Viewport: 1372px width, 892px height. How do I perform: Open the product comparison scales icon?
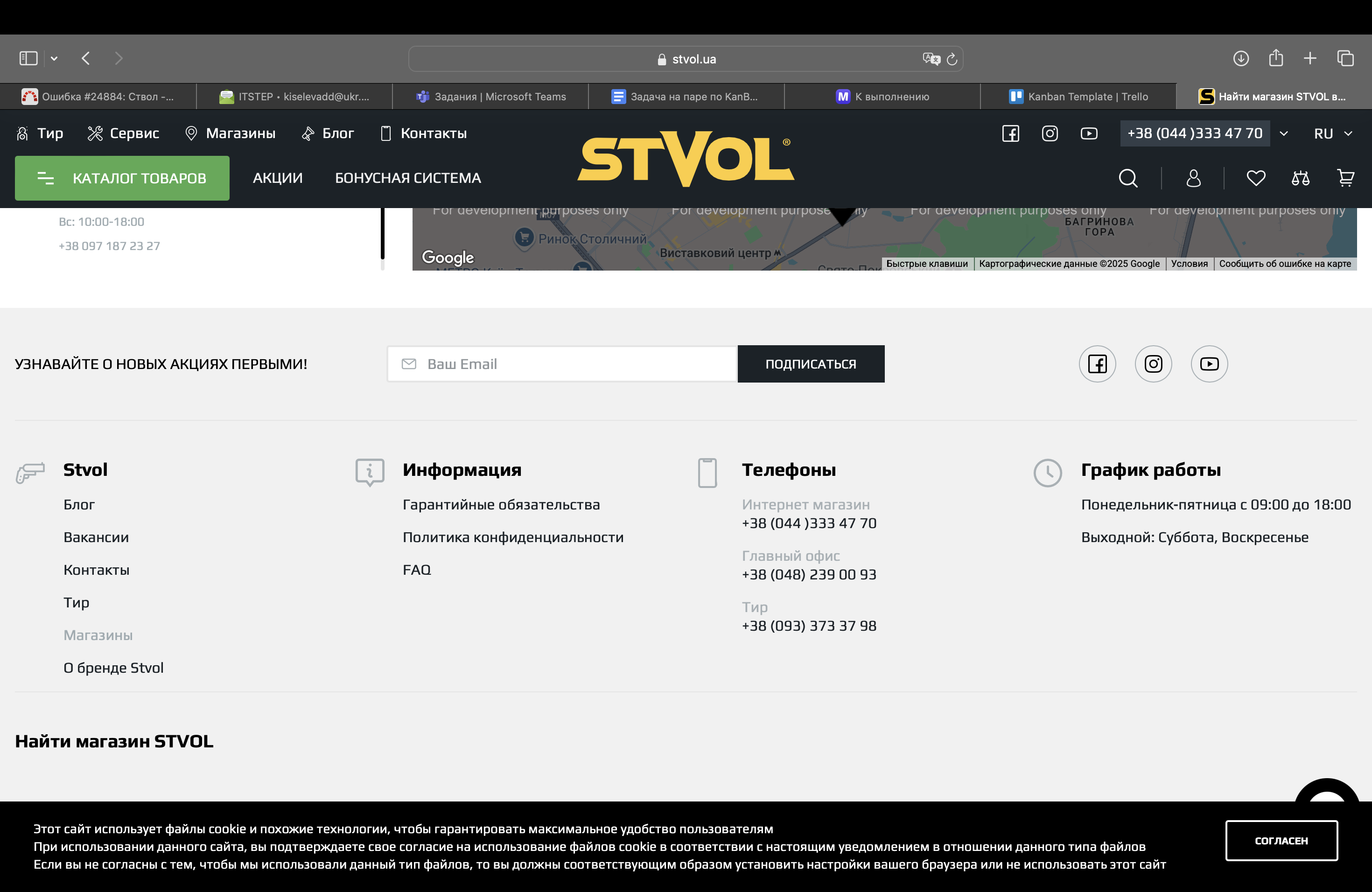[1300, 178]
